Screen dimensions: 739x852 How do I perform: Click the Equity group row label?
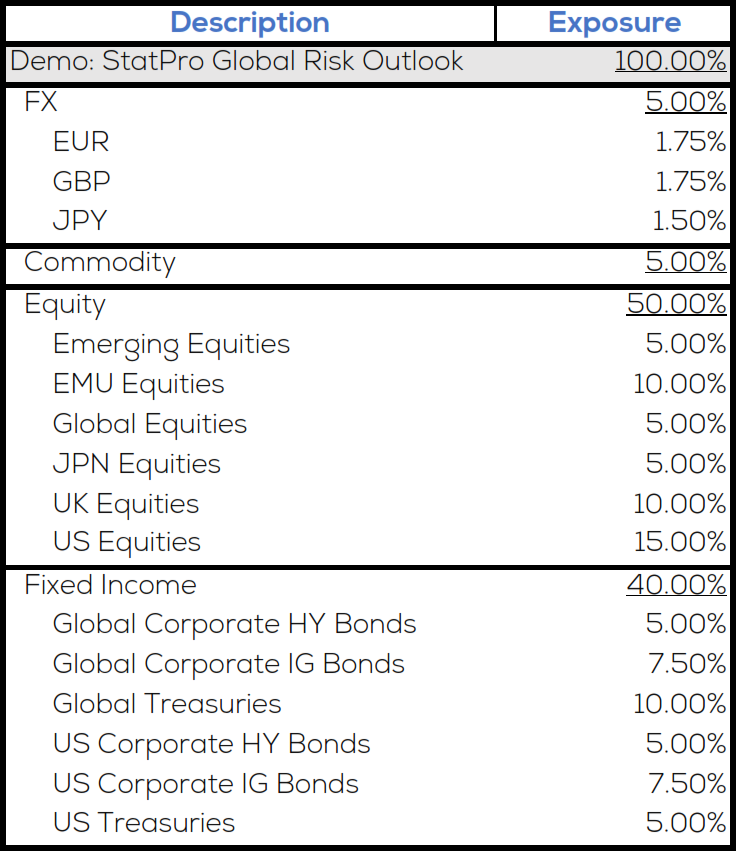pyautogui.click(x=65, y=304)
